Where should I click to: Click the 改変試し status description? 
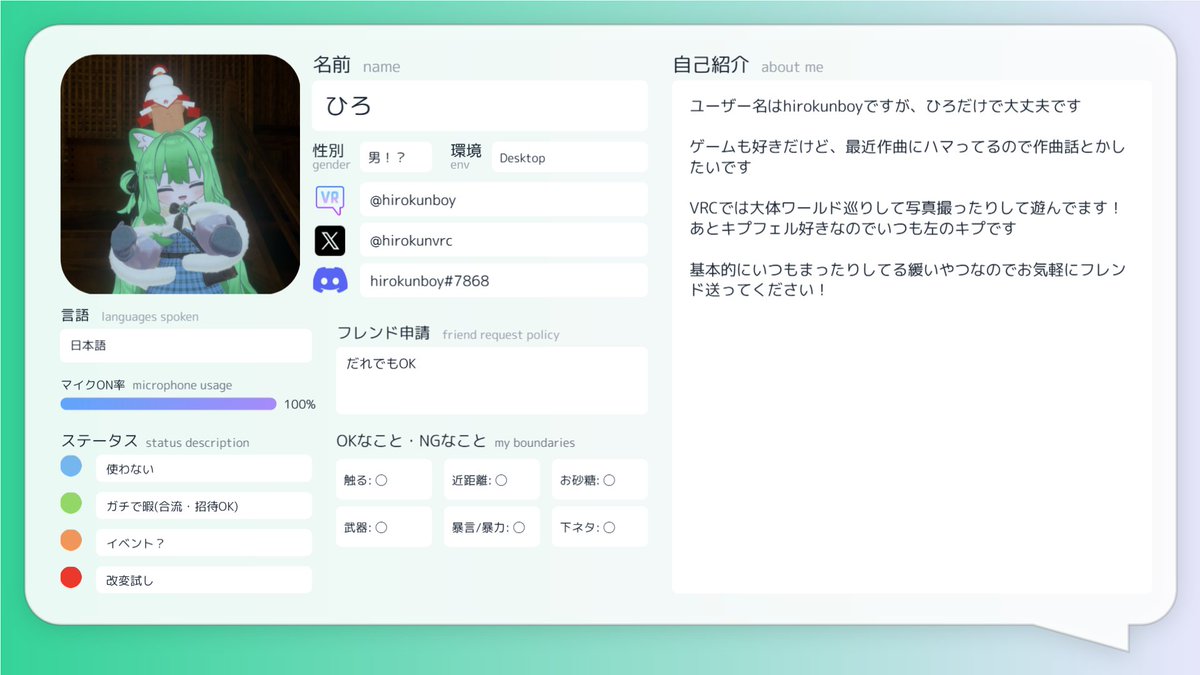(x=204, y=580)
